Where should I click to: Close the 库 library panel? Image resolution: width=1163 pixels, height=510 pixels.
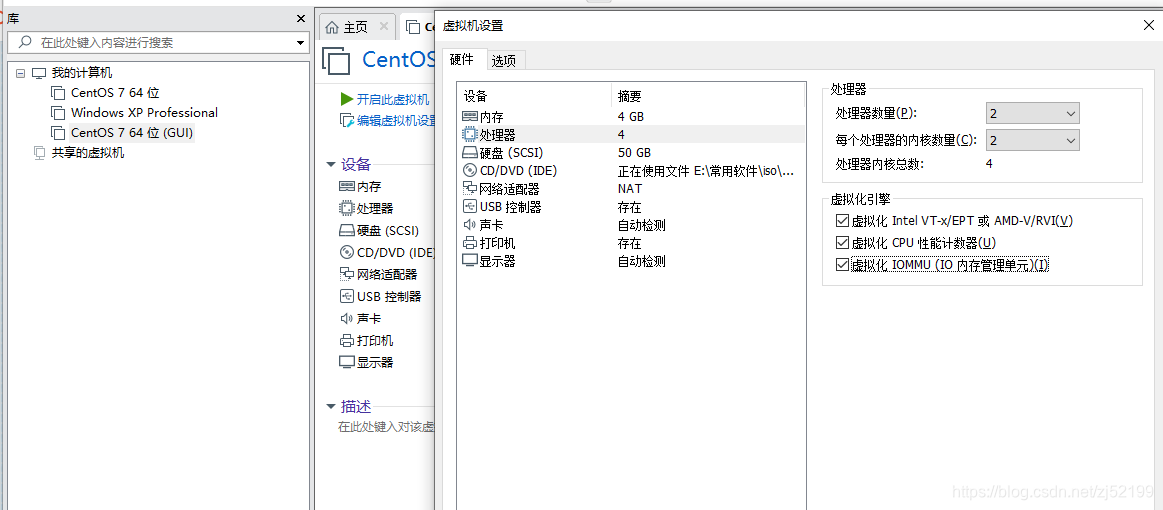coord(300,19)
